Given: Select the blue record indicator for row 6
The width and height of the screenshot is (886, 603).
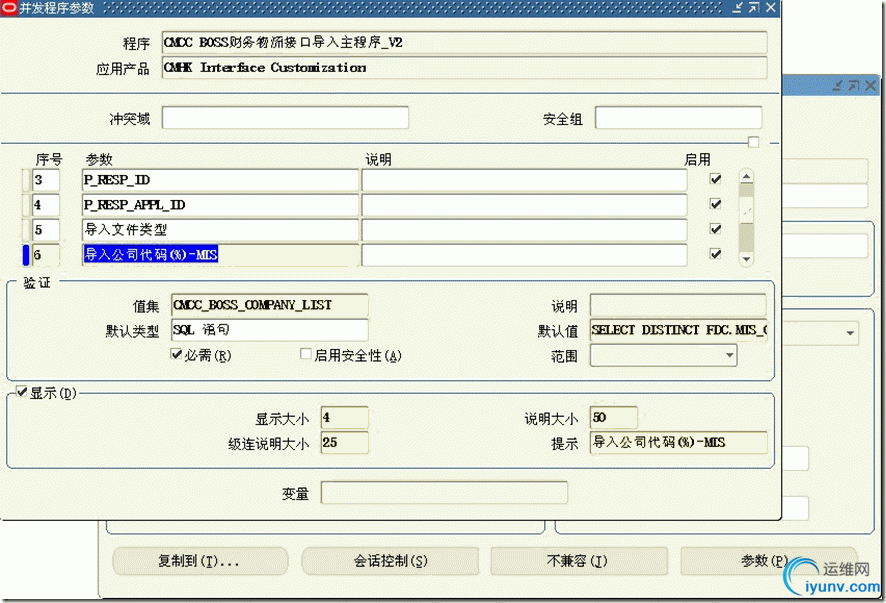Looking at the screenshot, I should click(25, 254).
